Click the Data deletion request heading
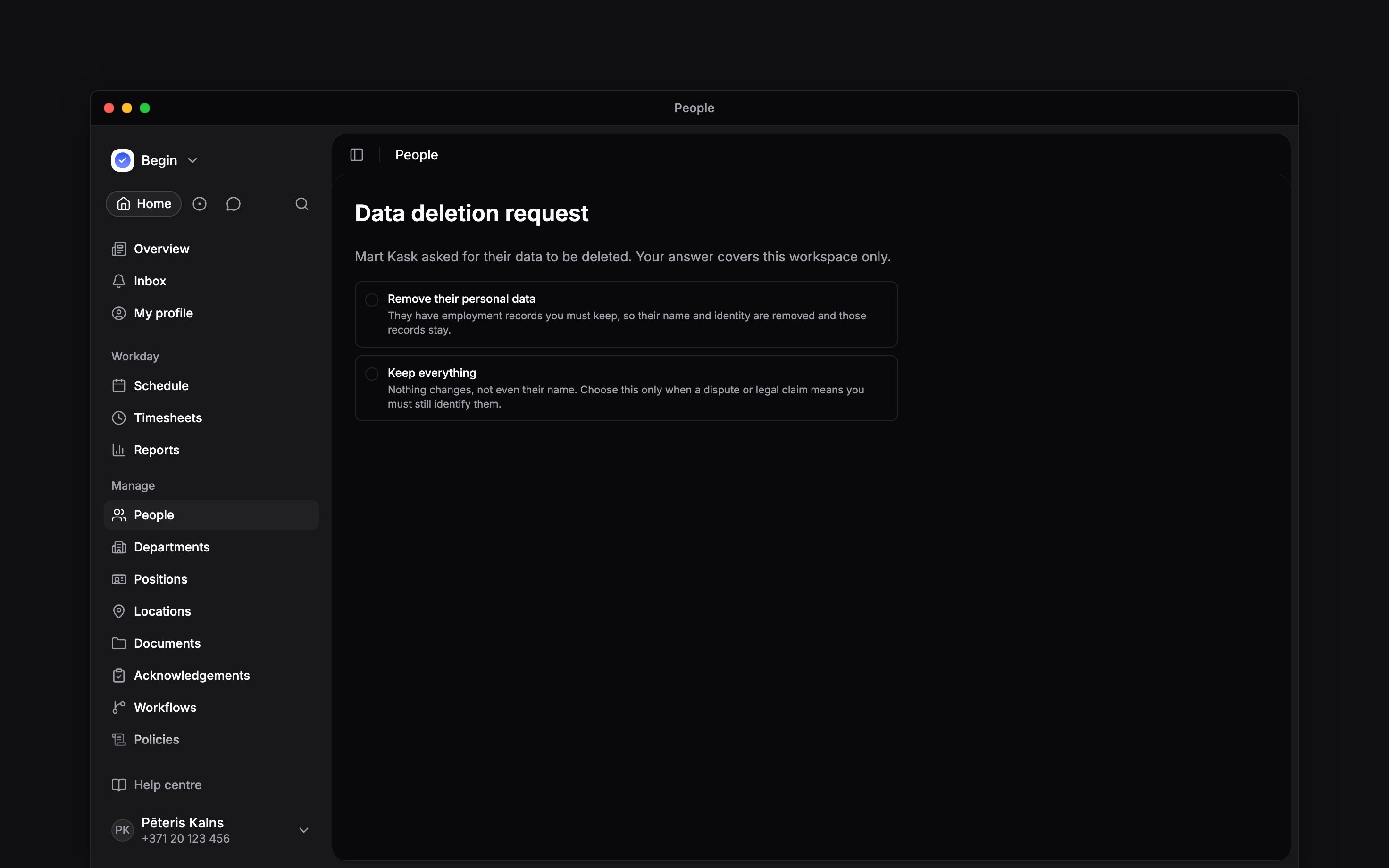Screen dimensions: 1389x868 [471, 214]
